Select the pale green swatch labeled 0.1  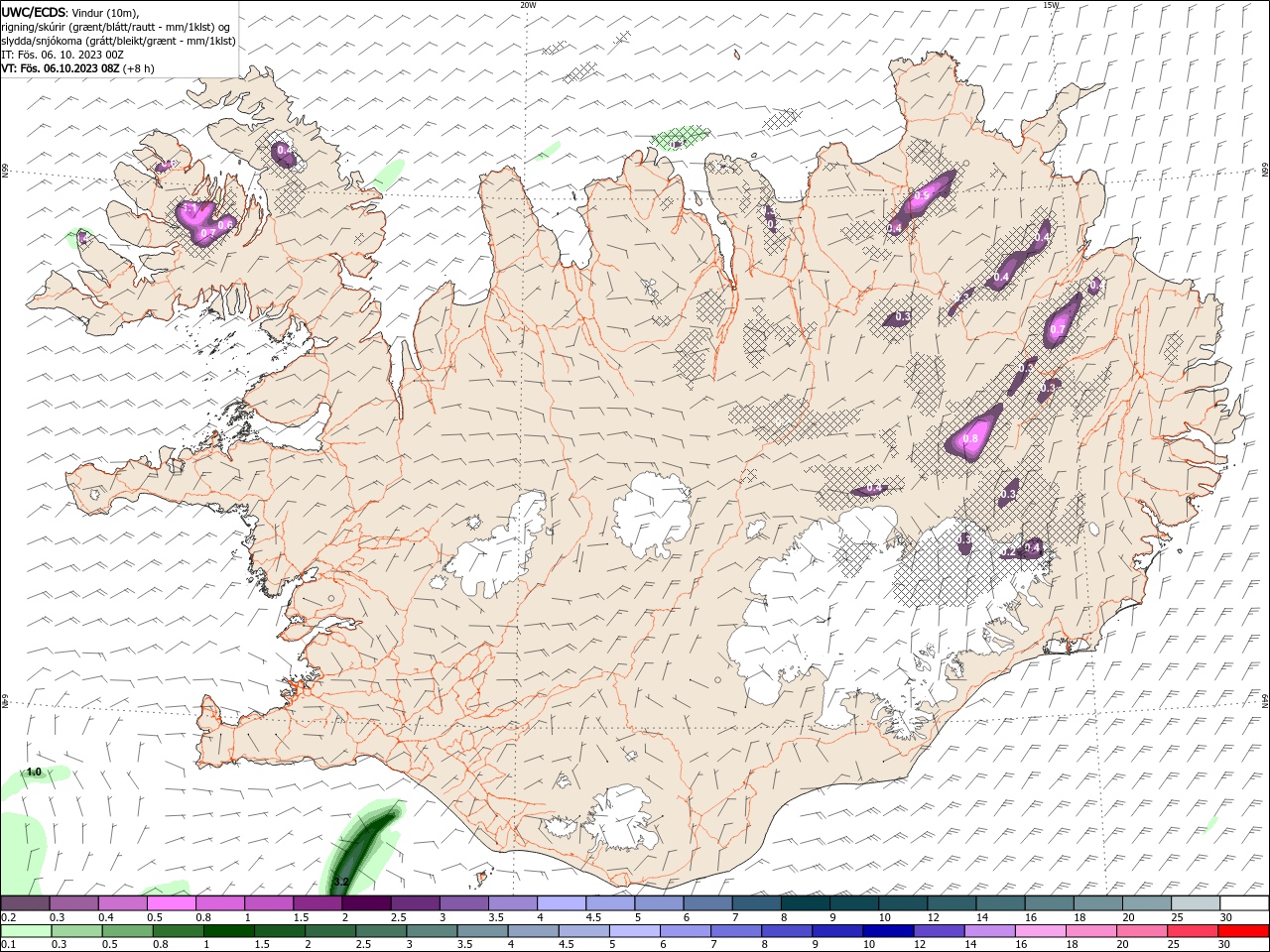[26, 931]
